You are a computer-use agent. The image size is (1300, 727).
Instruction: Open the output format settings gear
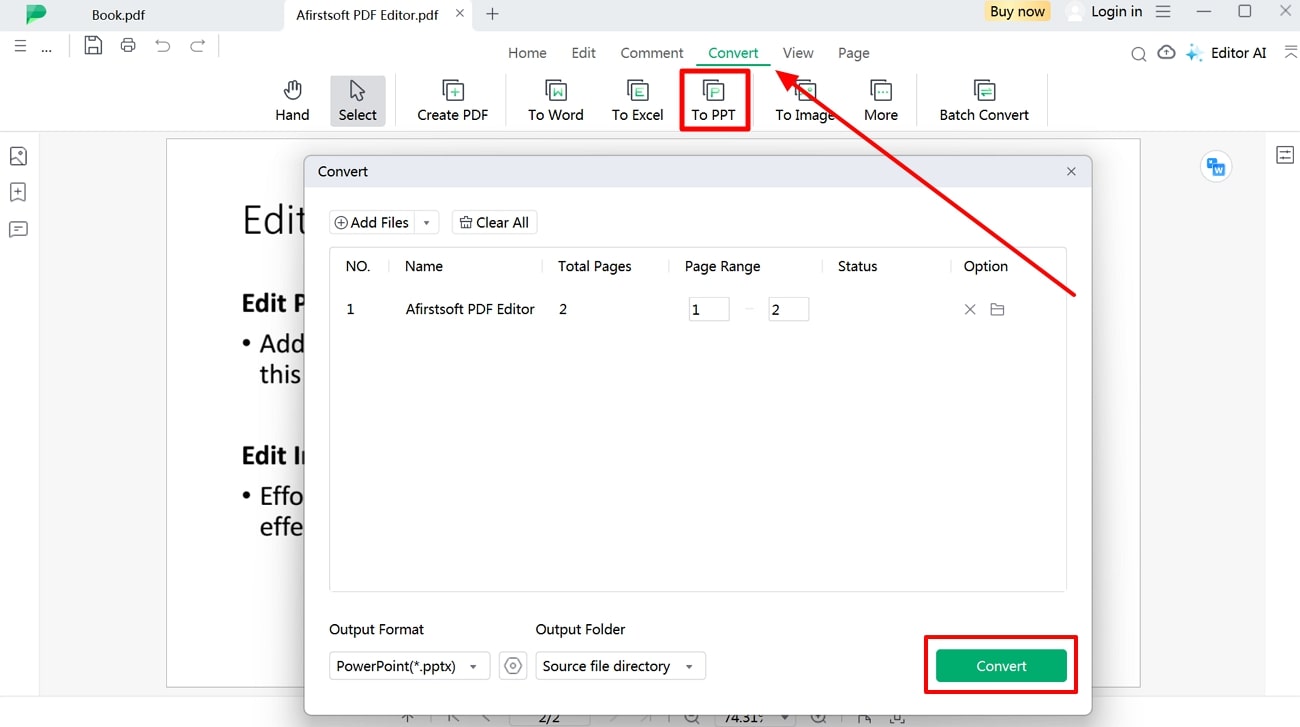coord(513,666)
